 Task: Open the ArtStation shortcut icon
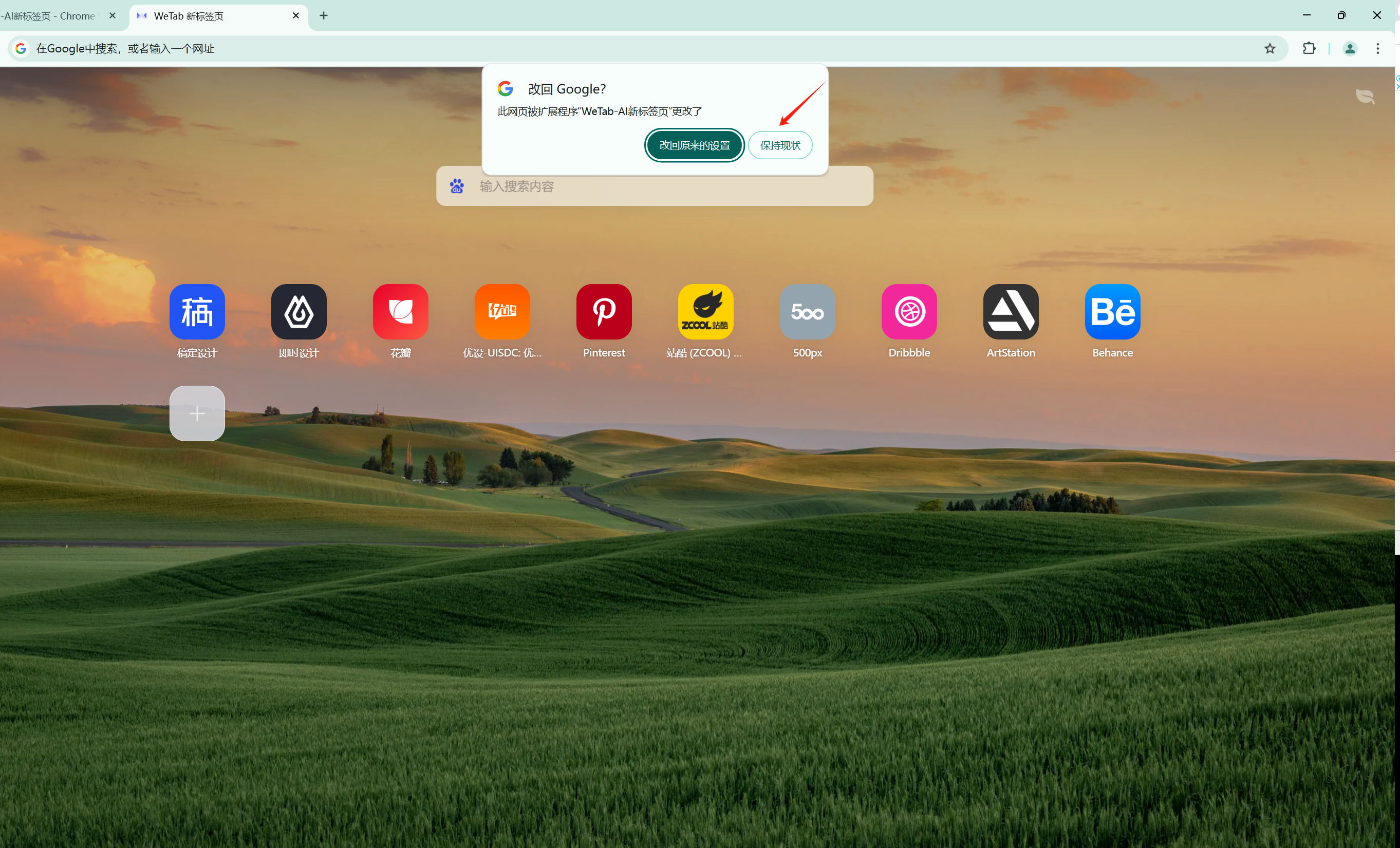[x=1010, y=311]
